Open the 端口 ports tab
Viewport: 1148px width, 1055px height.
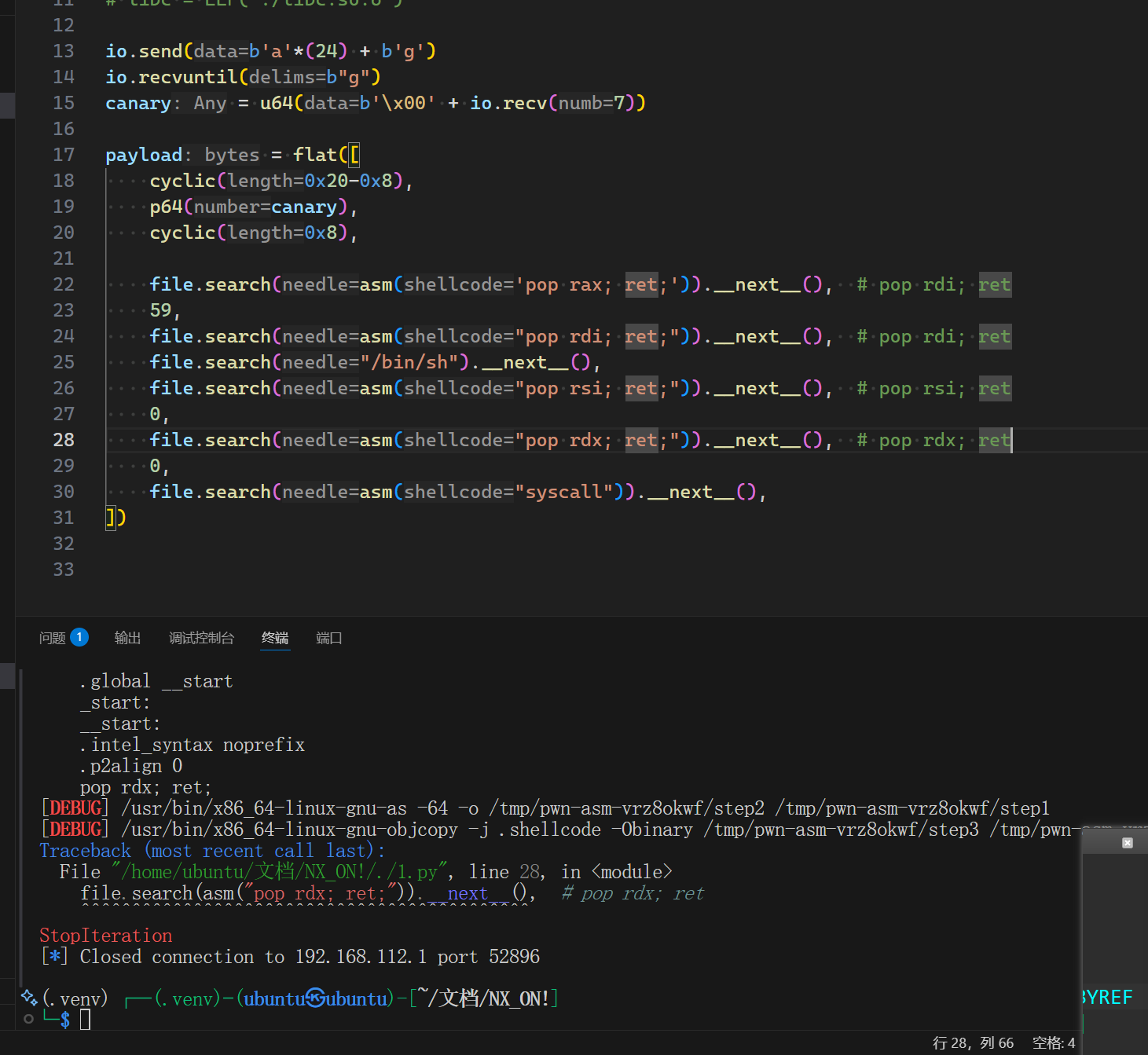click(x=329, y=638)
